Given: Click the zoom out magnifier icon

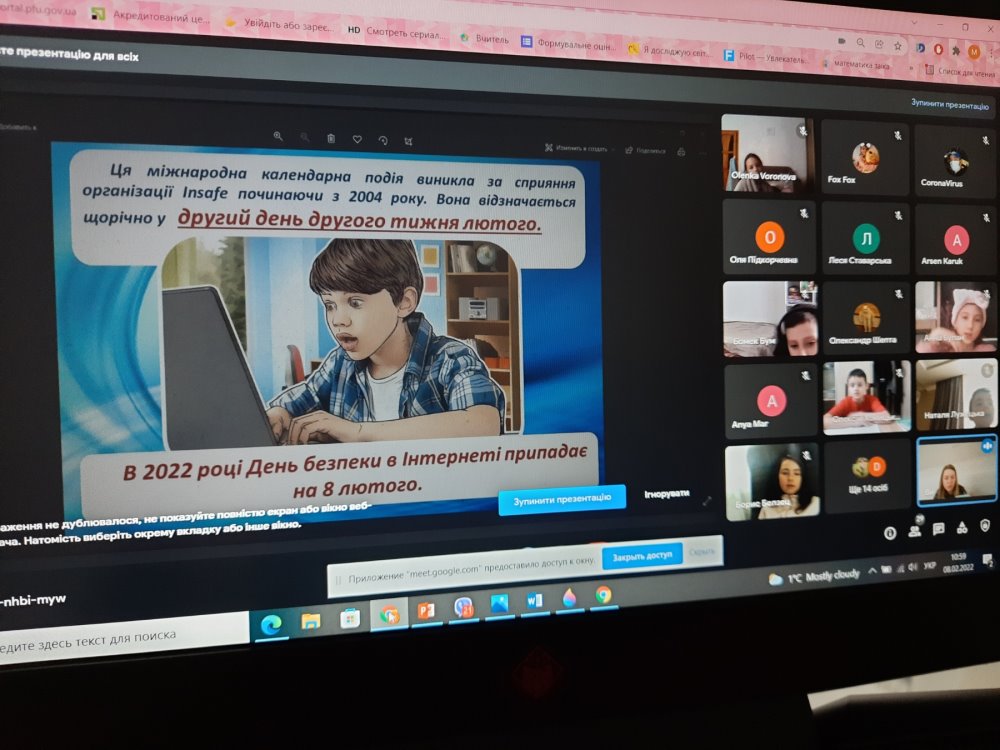Looking at the screenshot, I should (305, 137).
